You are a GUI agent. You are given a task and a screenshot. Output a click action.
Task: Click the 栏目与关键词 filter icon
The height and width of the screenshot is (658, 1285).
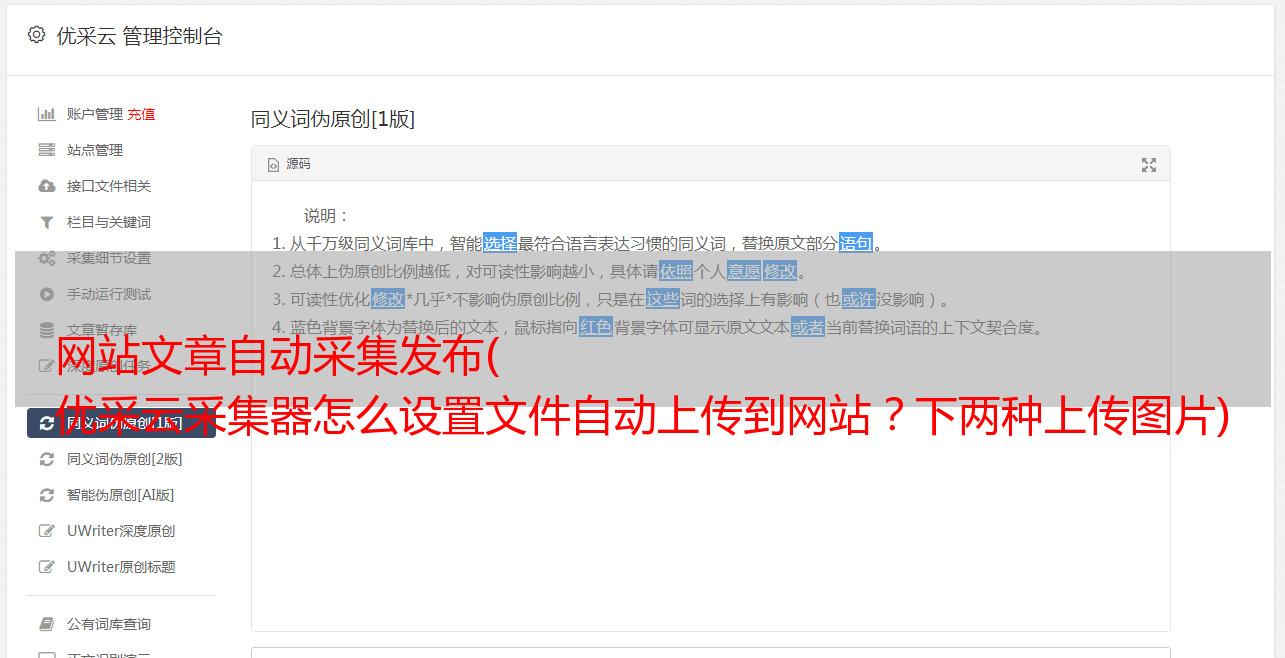pyautogui.click(x=46, y=222)
